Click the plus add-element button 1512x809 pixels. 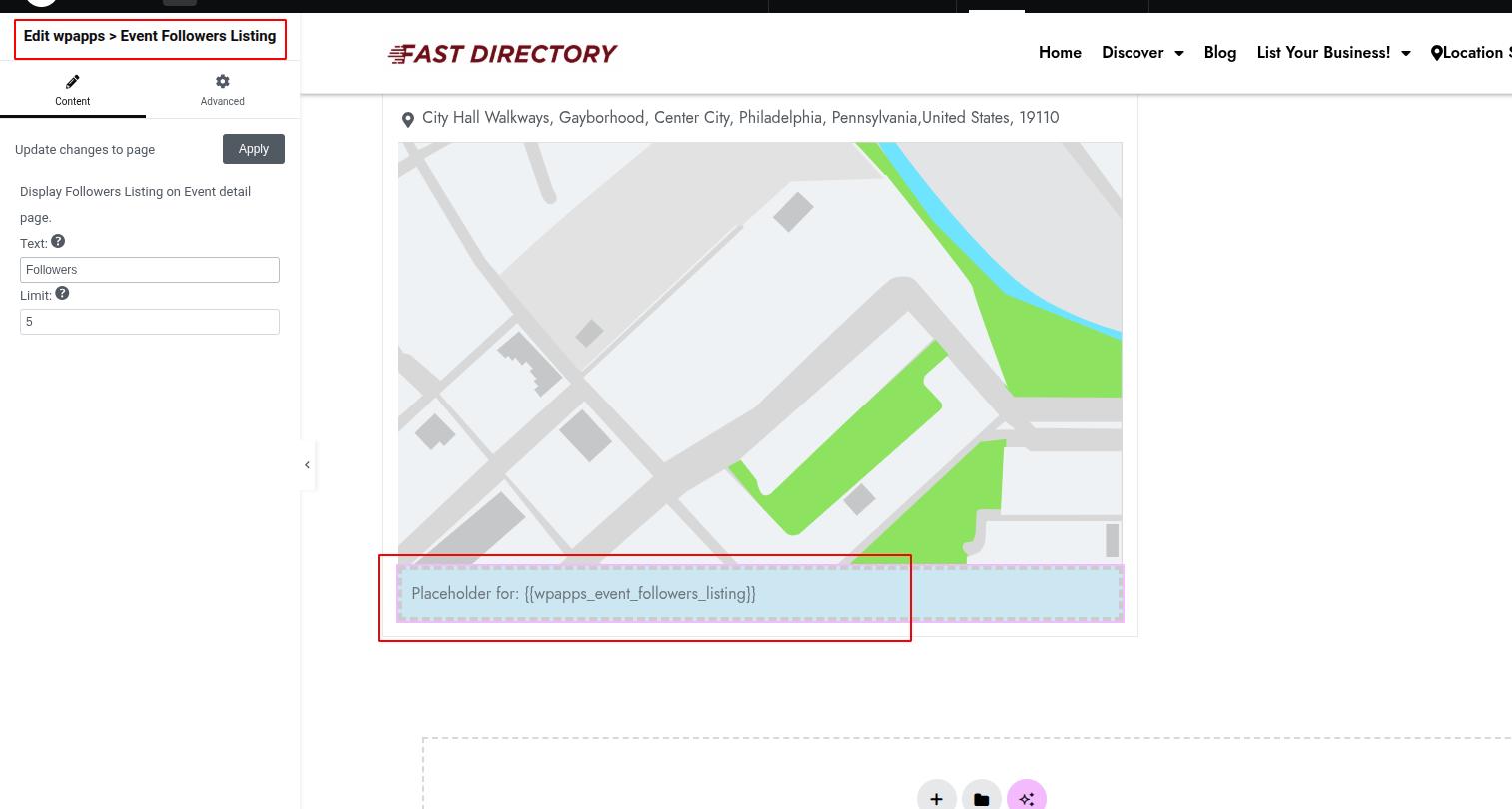936,797
